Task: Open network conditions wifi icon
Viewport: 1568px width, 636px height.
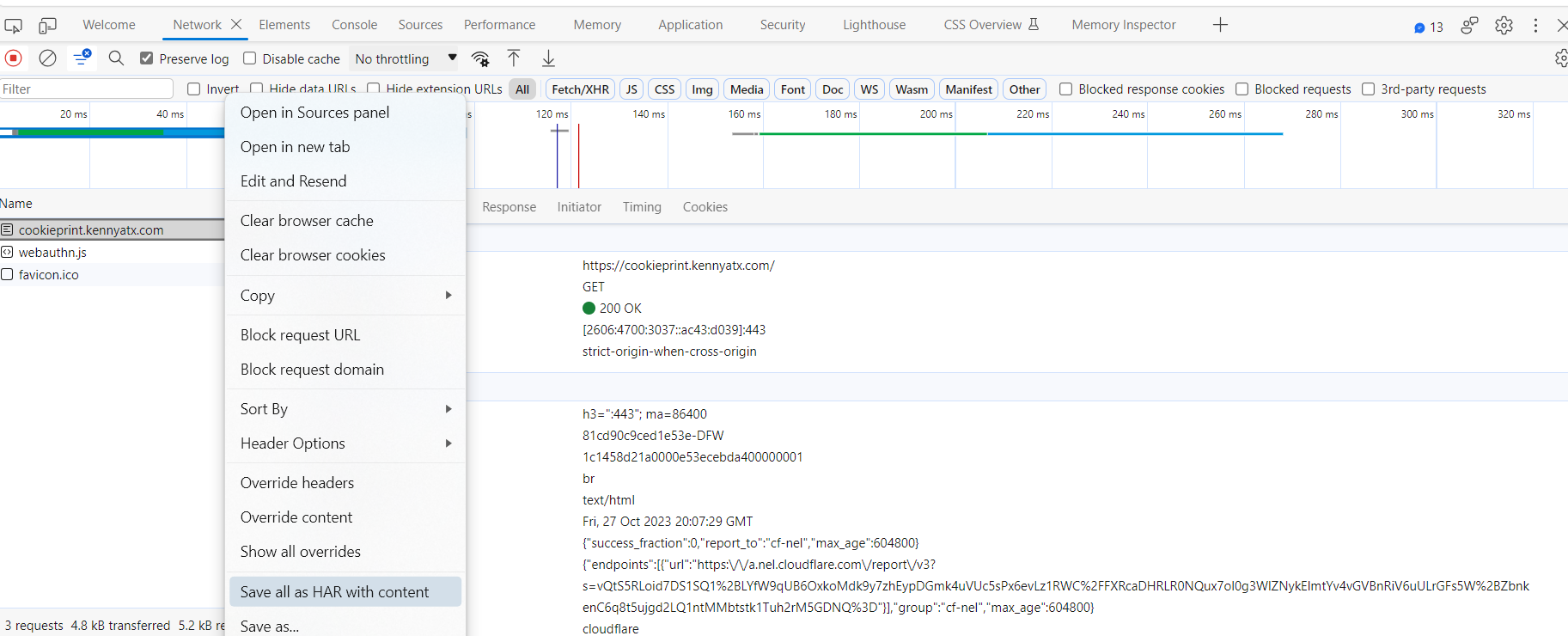Action: (x=480, y=58)
